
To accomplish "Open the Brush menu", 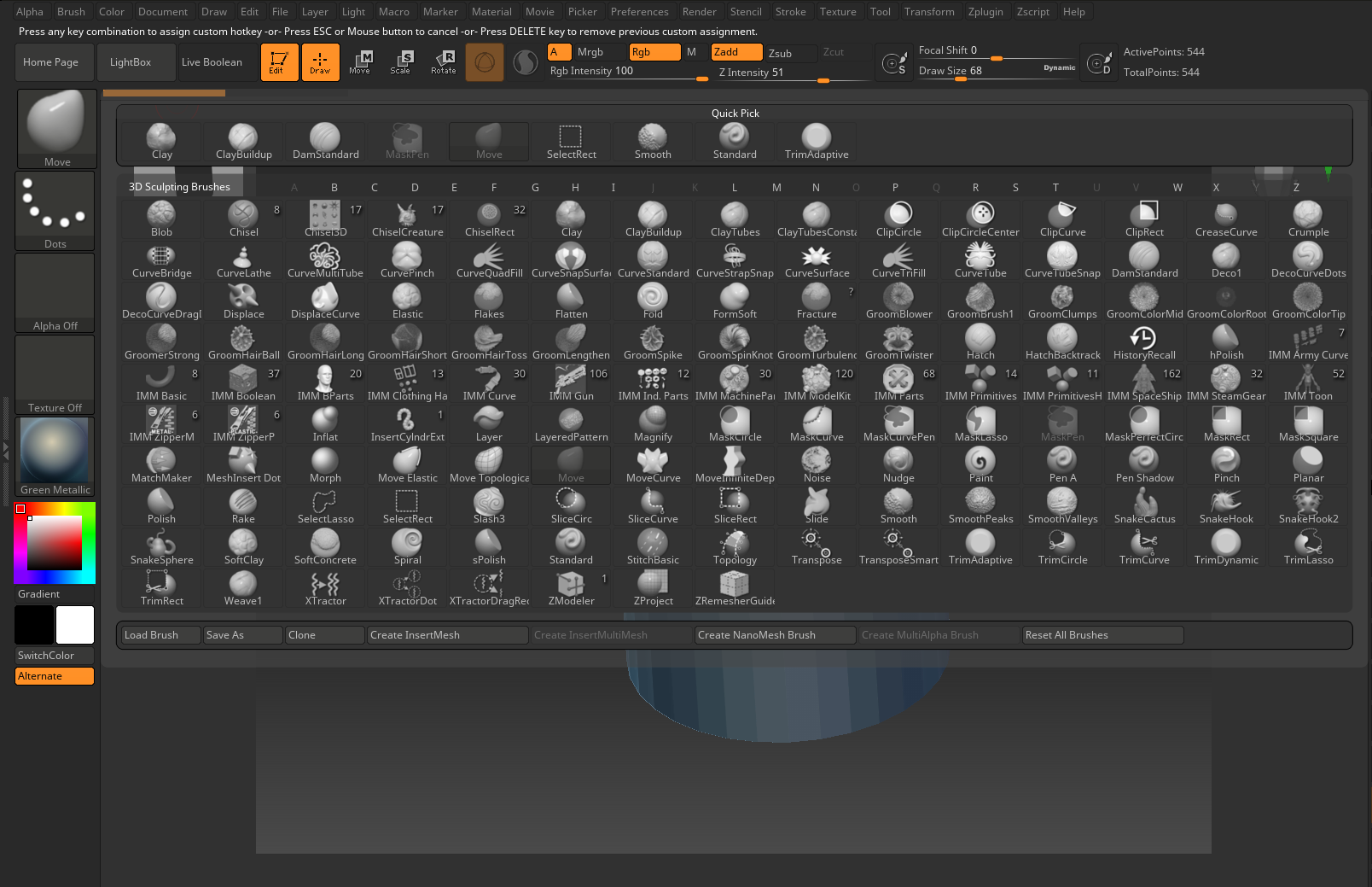I will pyautogui.click(x=71, y=12).
